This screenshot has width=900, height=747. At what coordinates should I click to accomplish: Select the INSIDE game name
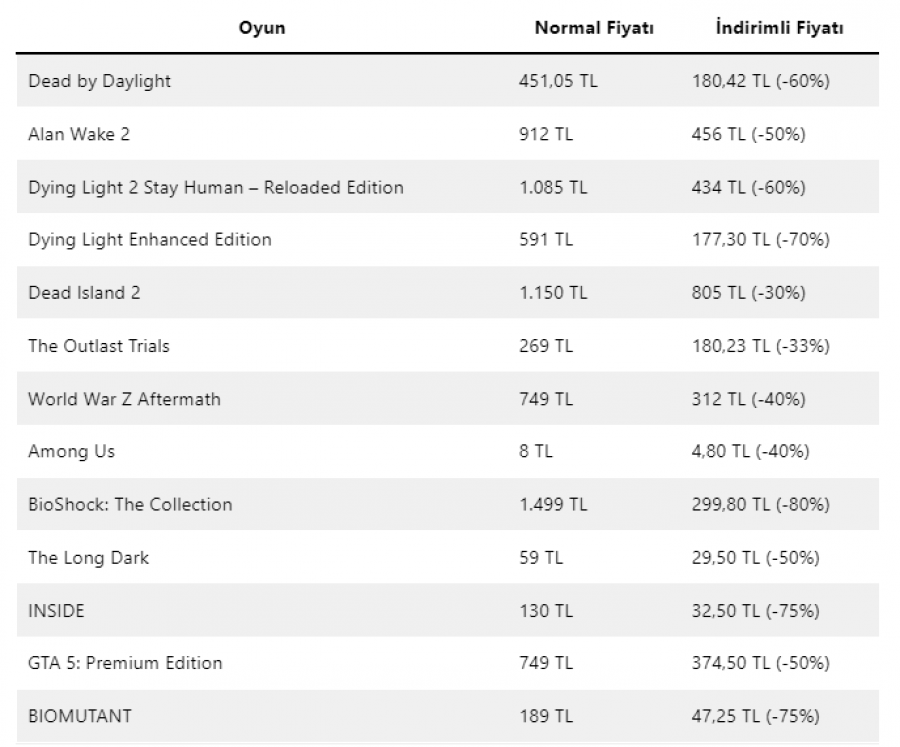point(56,611)
